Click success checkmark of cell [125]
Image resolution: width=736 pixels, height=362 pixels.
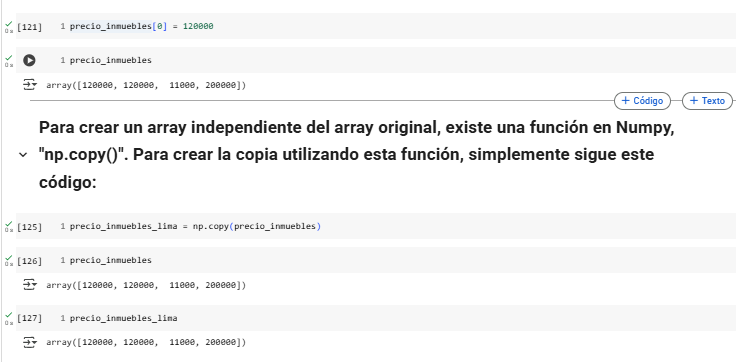[8, 224]
